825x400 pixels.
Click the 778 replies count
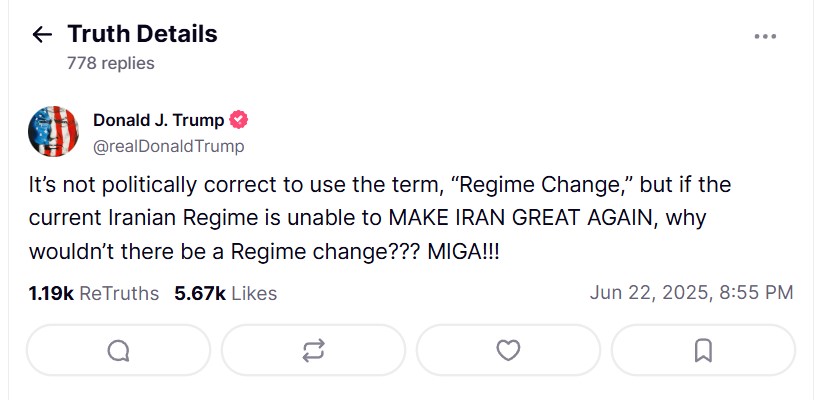tap(110, 63)
